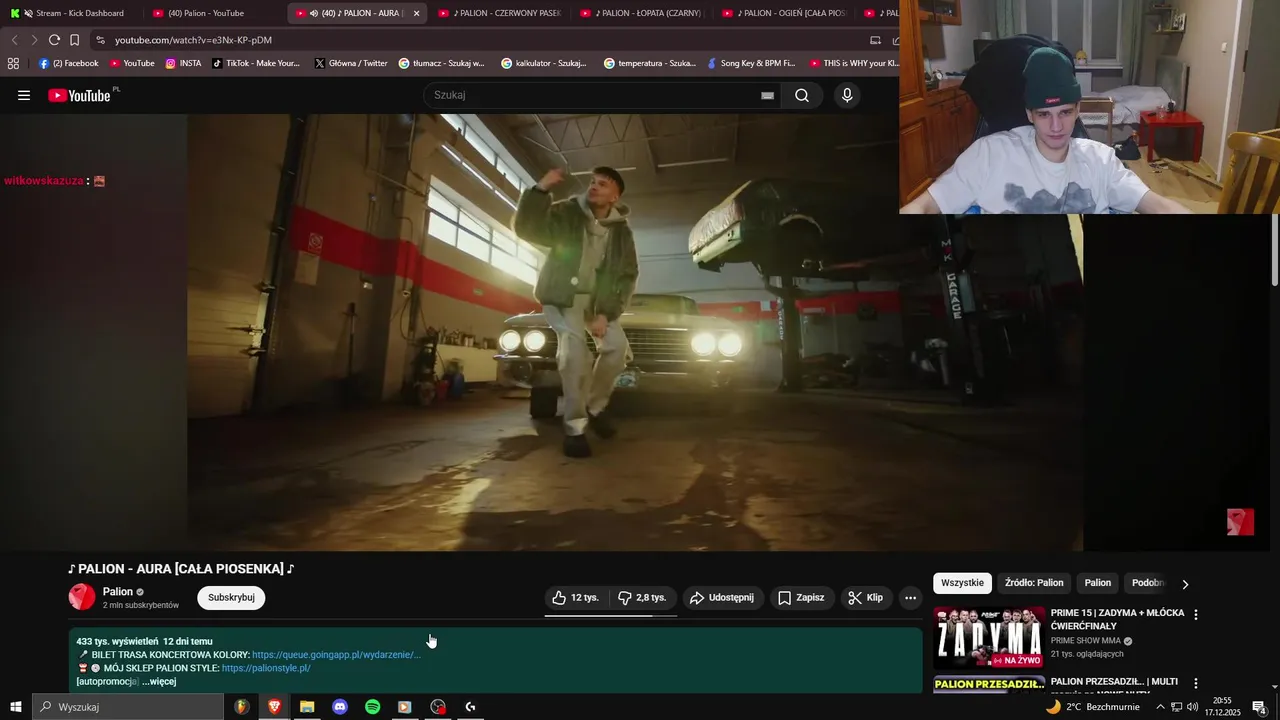The height and width of the screenshot is (720, 1280).
Task: Select the Podobne filter chip
Action: 1147,583
